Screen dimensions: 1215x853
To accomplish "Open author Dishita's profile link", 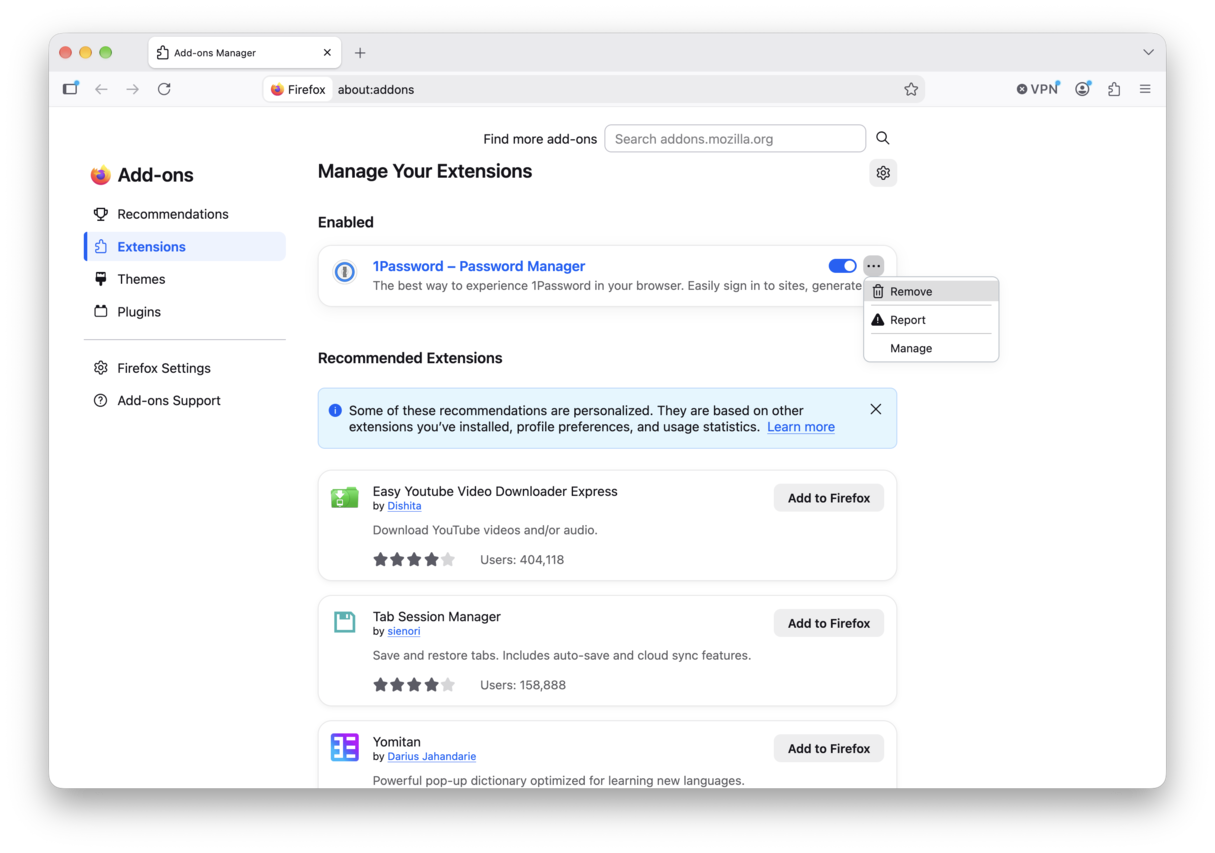I will pos(404,506).
